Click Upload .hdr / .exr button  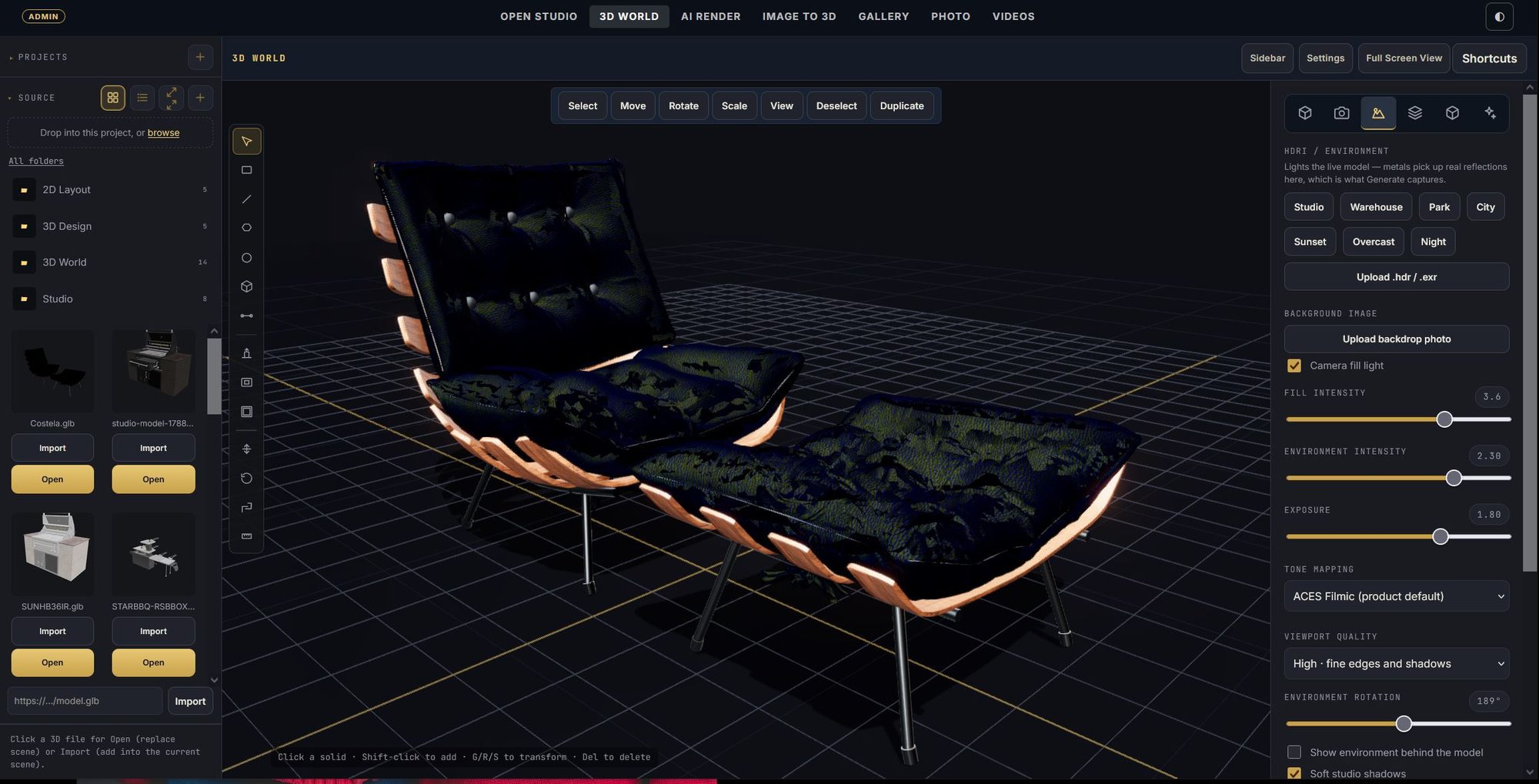1397,277
